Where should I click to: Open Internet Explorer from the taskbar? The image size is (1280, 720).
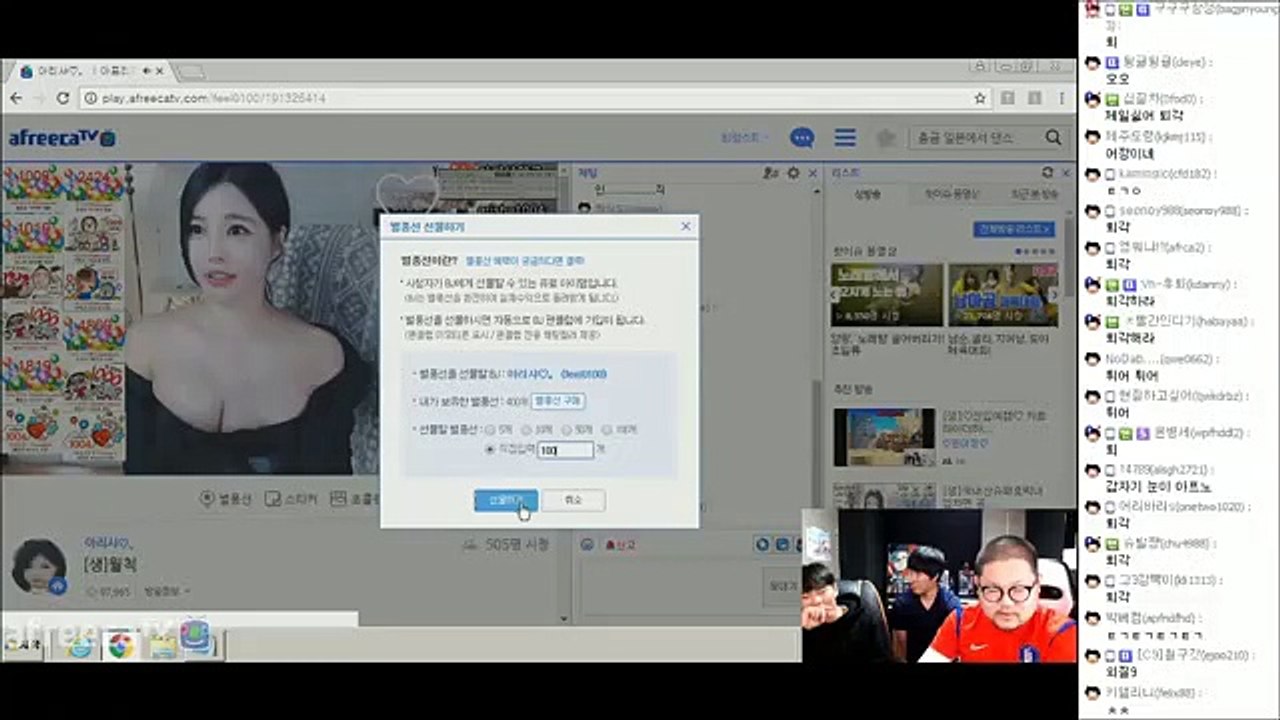(80, 646)
